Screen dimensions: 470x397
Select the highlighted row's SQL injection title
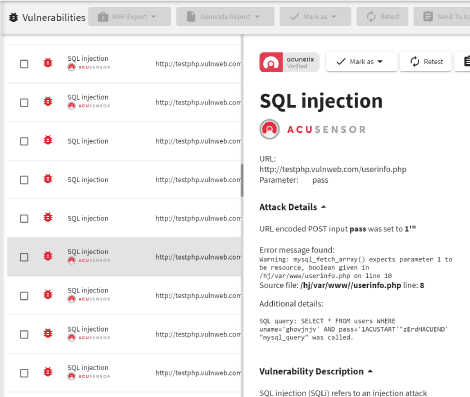88,252
